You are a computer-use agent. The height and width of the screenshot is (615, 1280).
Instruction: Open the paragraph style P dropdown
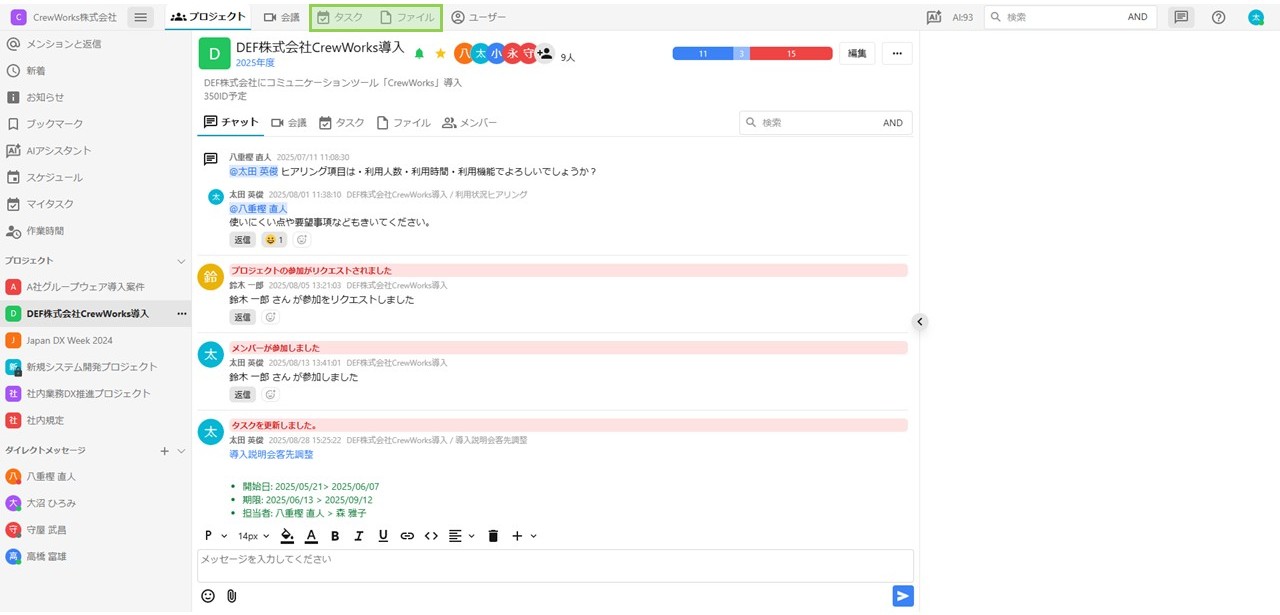[x=215, y=536]
